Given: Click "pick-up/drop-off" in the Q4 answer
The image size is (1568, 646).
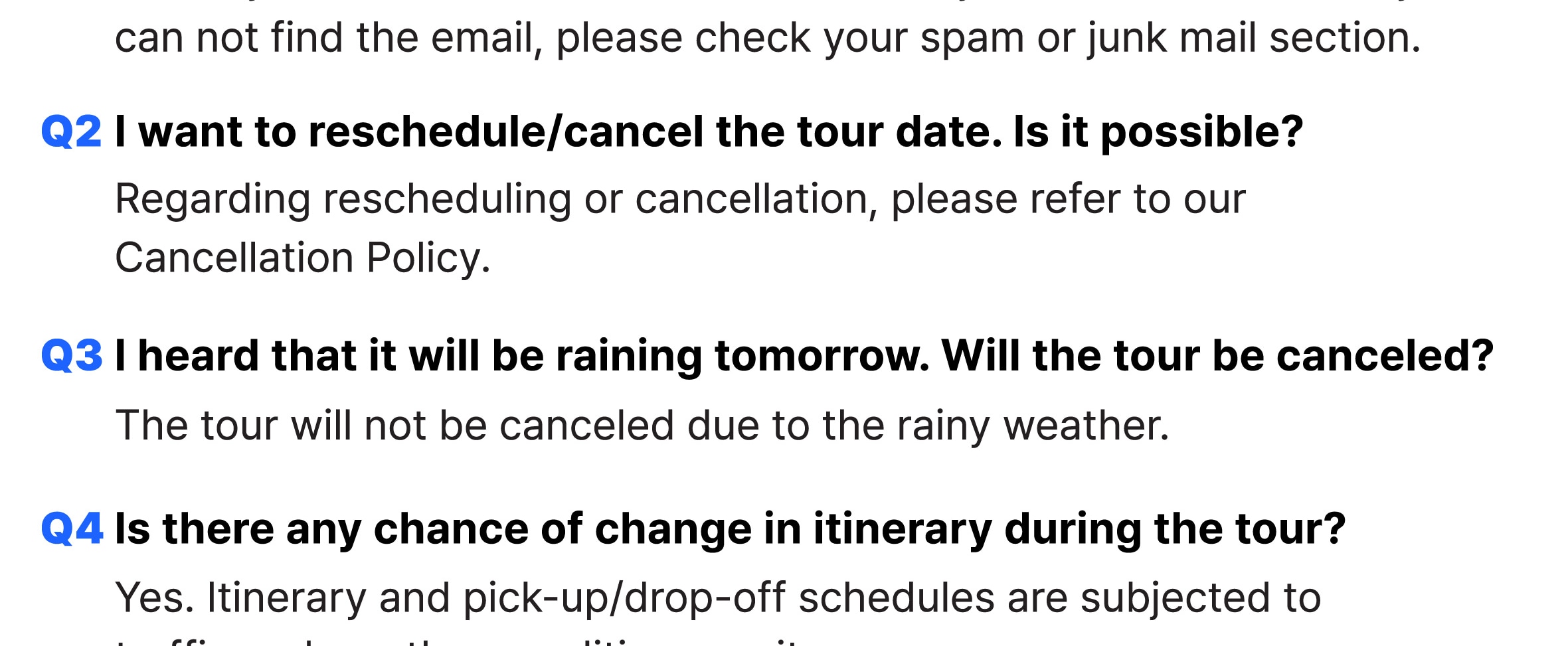Looking at the screenshot, I should click(x=624, y=598).
